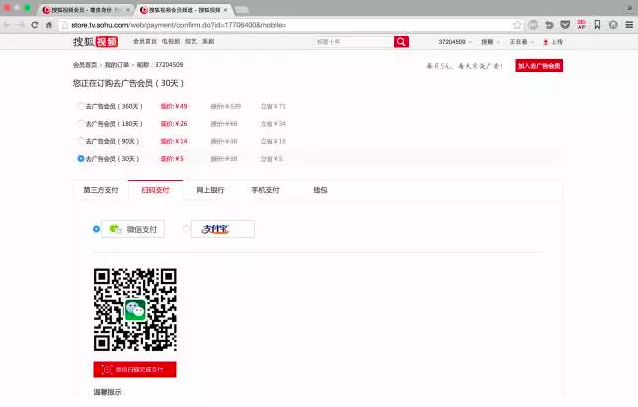Click the ¥5 price of the 30-day plan

tap(172, 159)
